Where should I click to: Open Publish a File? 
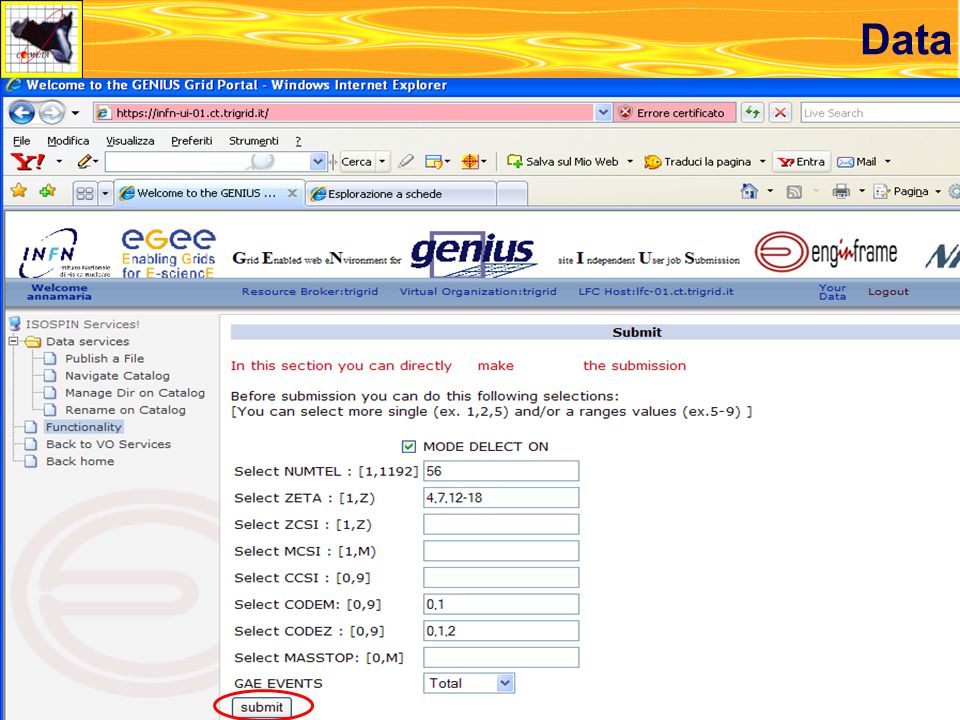point(105,358)
